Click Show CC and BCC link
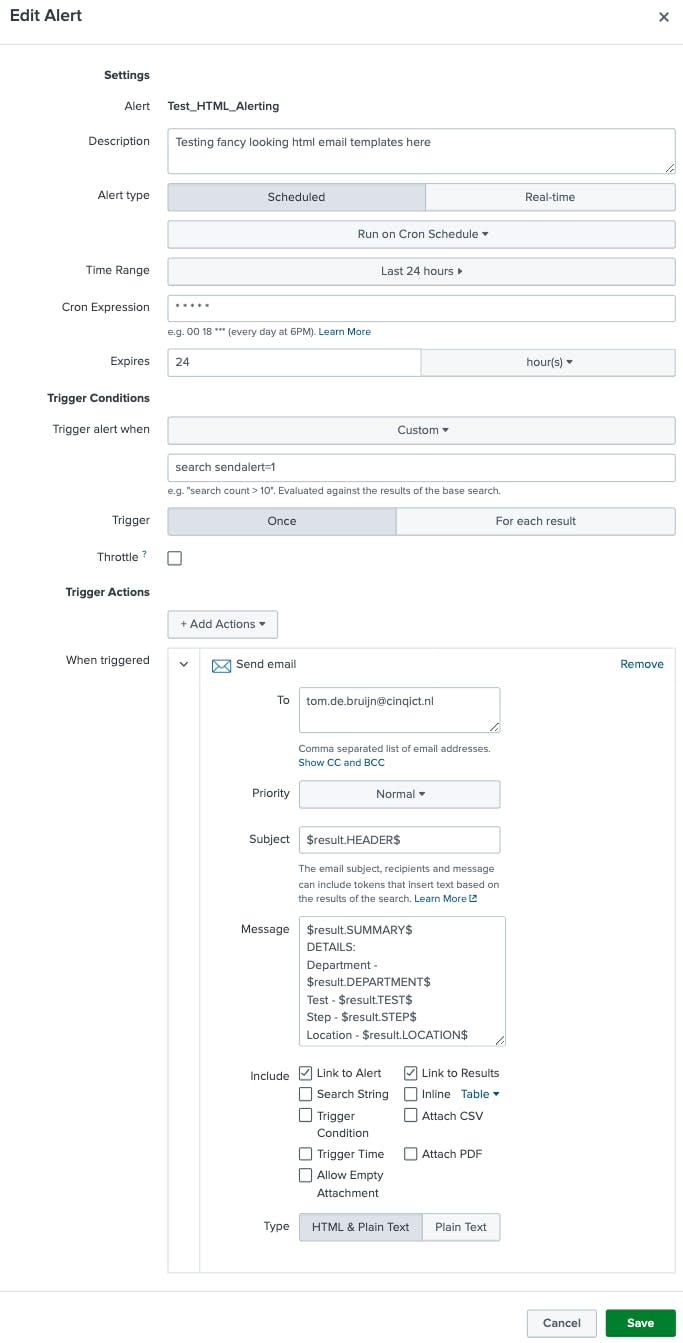This screenshot has width=683, height=1343. coord(341,763)
